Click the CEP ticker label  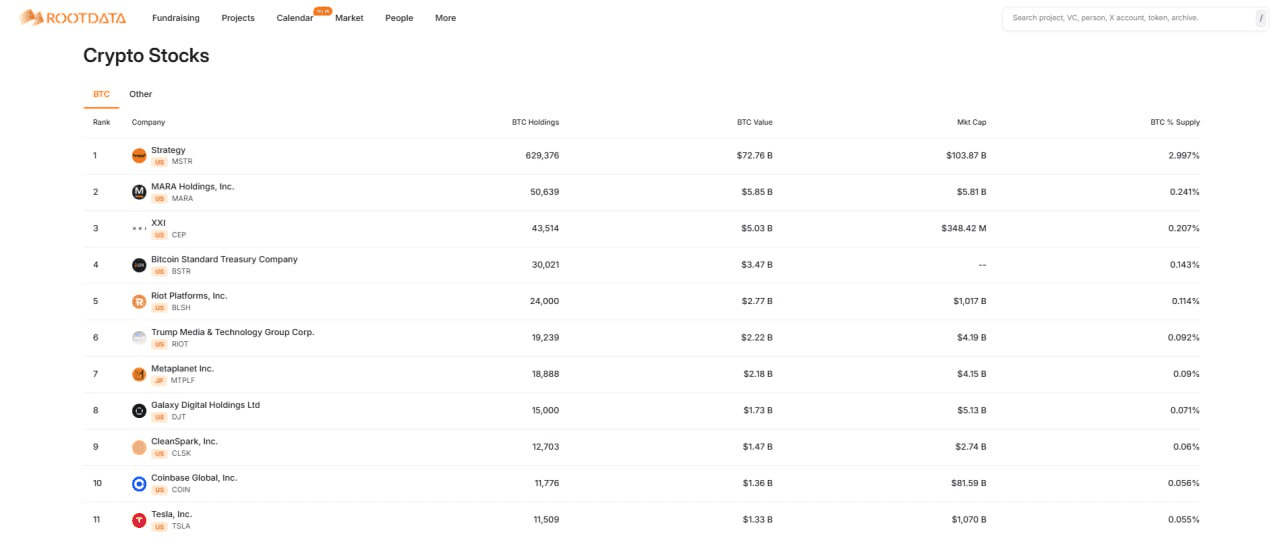click(179, 235)
